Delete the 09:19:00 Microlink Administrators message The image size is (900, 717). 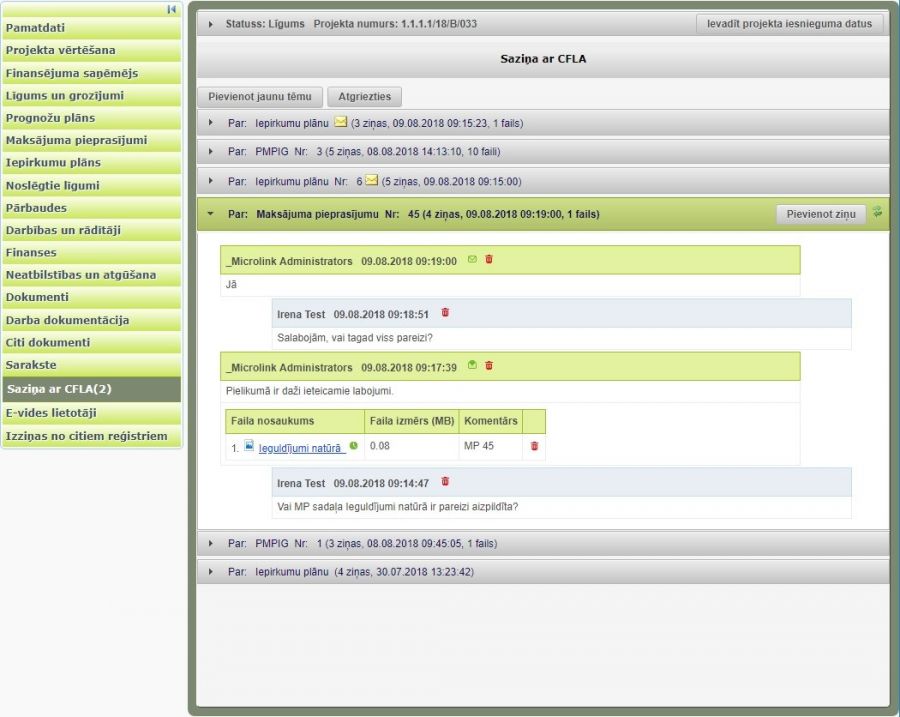point(489,260)
